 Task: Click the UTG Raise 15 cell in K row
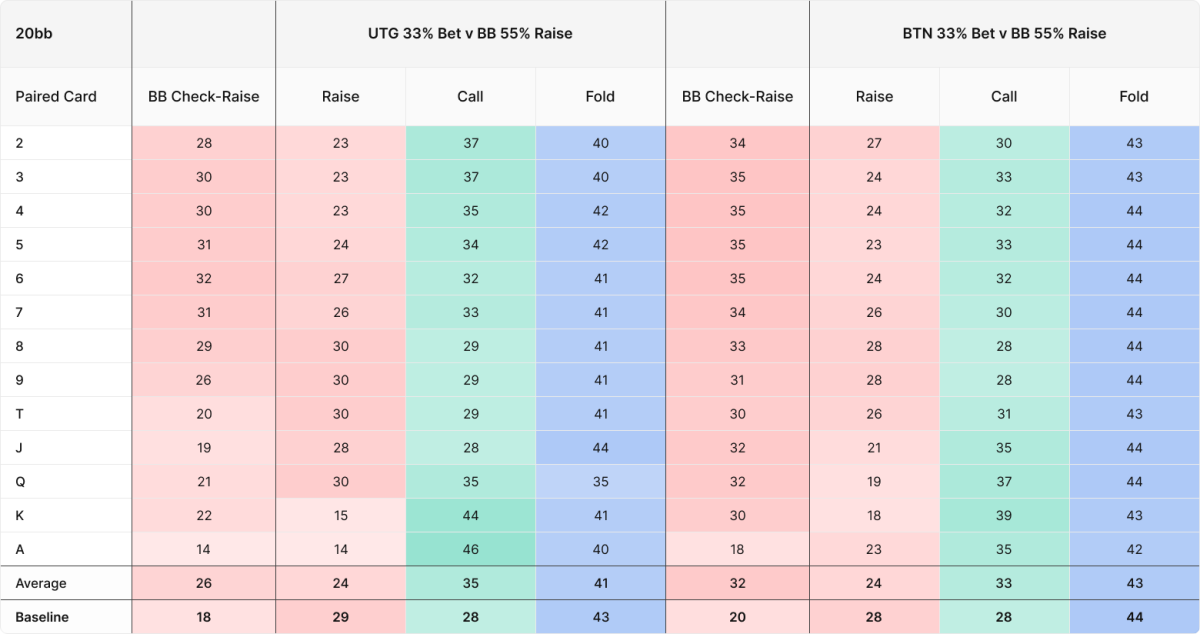pyautogui.click(x=341, y=515)
